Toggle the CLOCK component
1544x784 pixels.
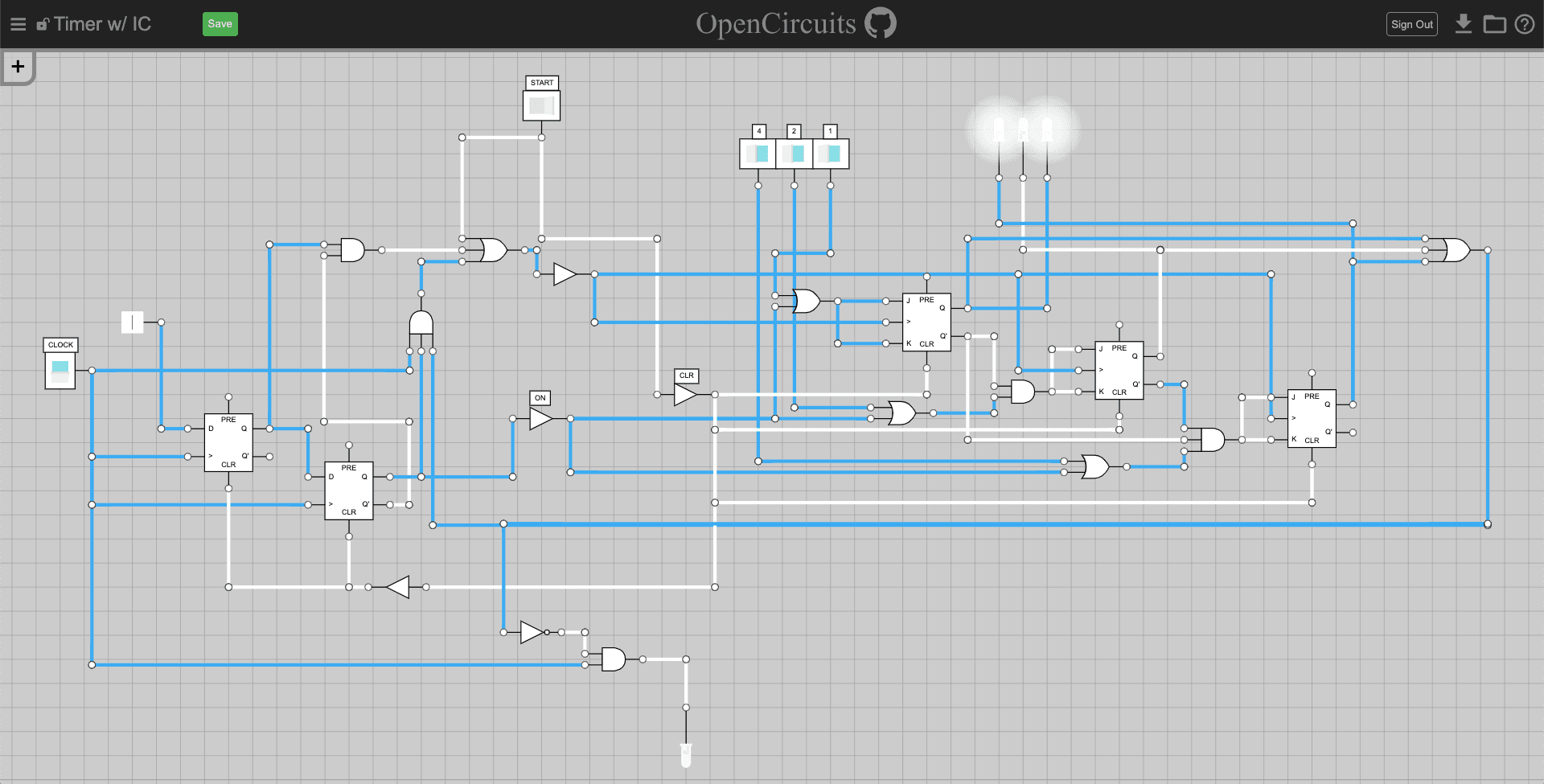[60, 371]
